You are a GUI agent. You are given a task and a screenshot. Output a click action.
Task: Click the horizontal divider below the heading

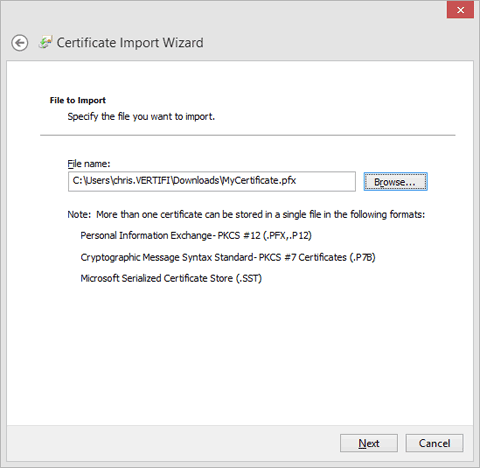coord(248,135)
